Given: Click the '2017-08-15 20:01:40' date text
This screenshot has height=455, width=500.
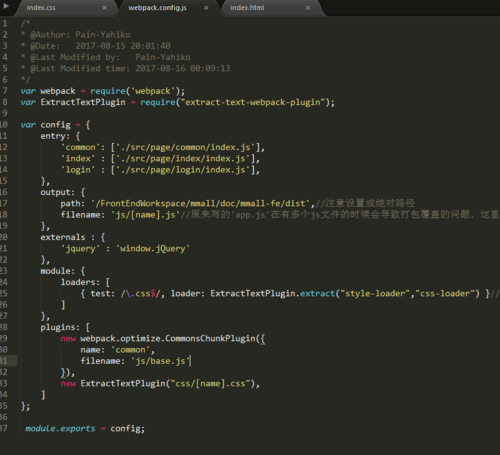Looking at the screenshot, I should [x=123, y=46].
